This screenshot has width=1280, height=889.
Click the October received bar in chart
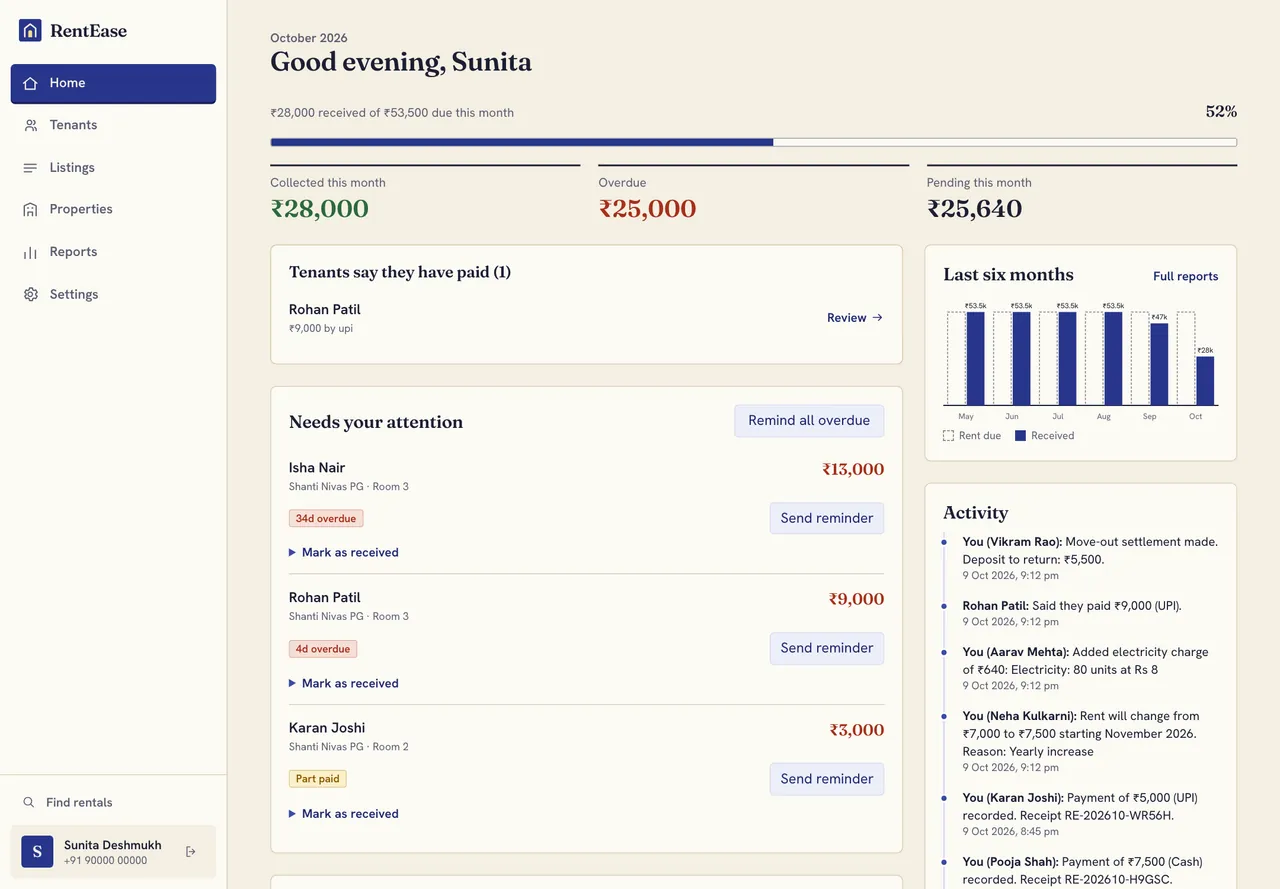pyautogui.click(x=1205, y=380)
